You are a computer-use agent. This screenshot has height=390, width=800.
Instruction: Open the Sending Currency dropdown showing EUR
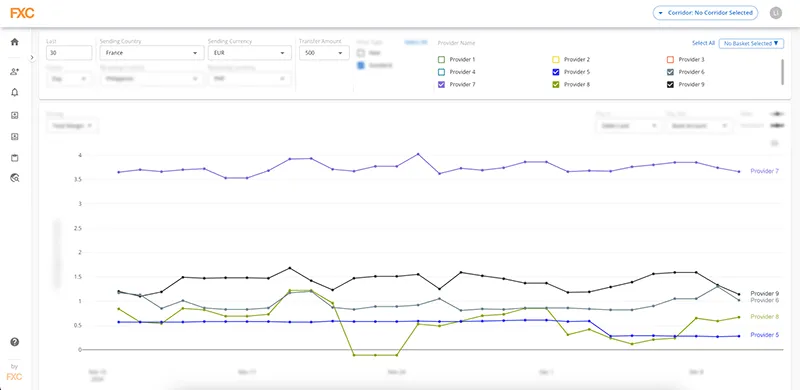click(249, 53)
